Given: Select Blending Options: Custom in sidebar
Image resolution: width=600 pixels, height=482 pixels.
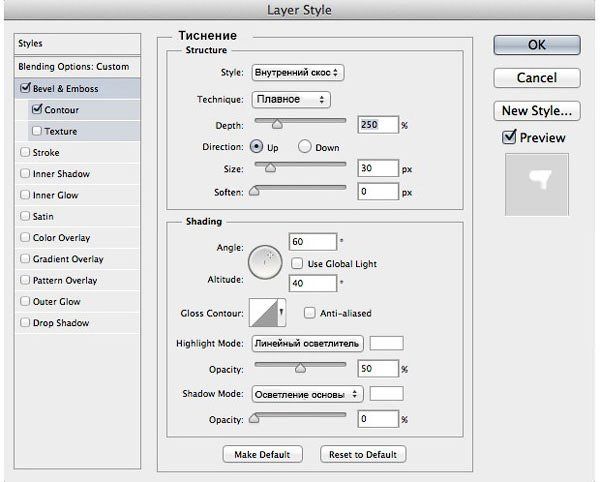Looking at the screenshot, I should [x=73, y=66].
